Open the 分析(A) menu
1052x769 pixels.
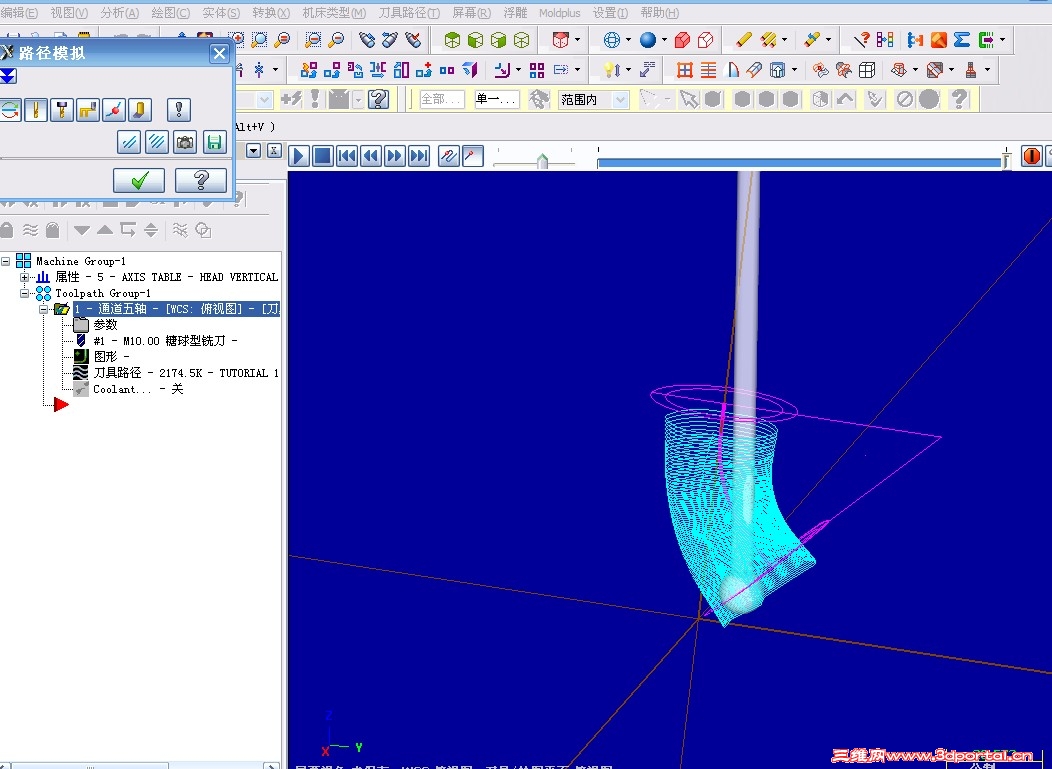119,13
